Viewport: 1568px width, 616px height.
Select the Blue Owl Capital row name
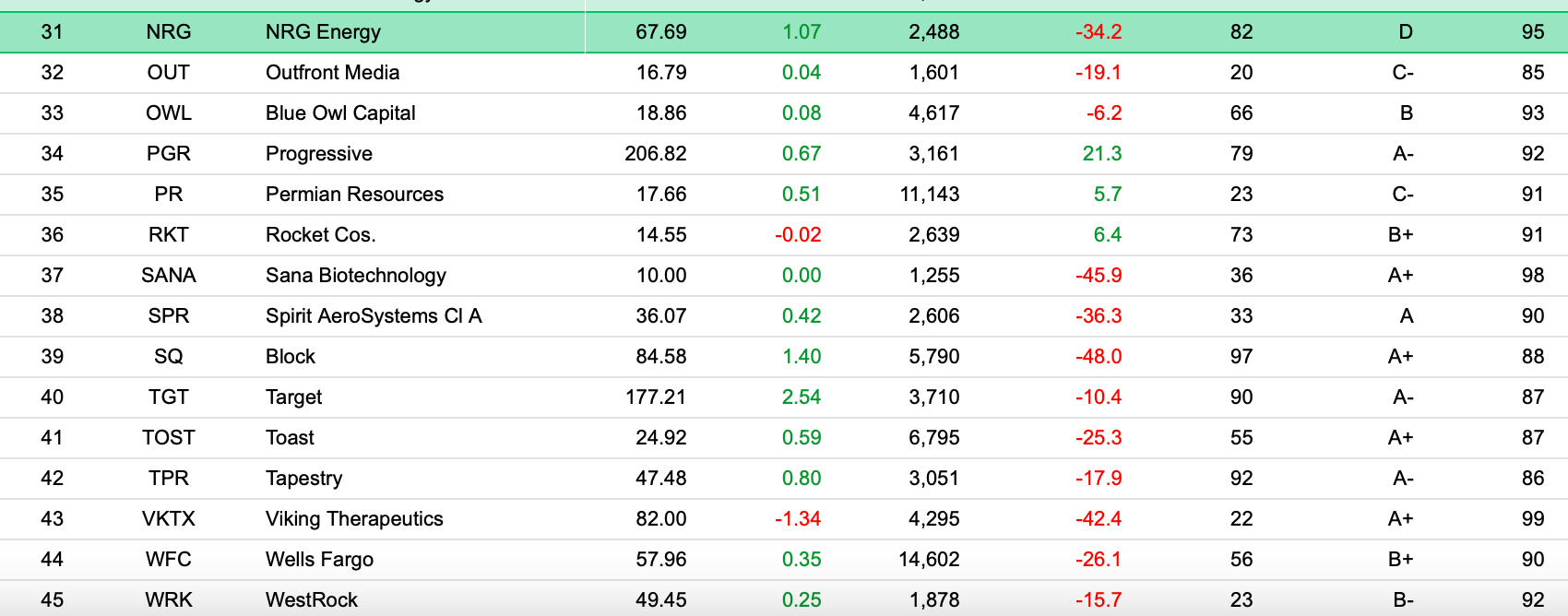tap(340, 113)
